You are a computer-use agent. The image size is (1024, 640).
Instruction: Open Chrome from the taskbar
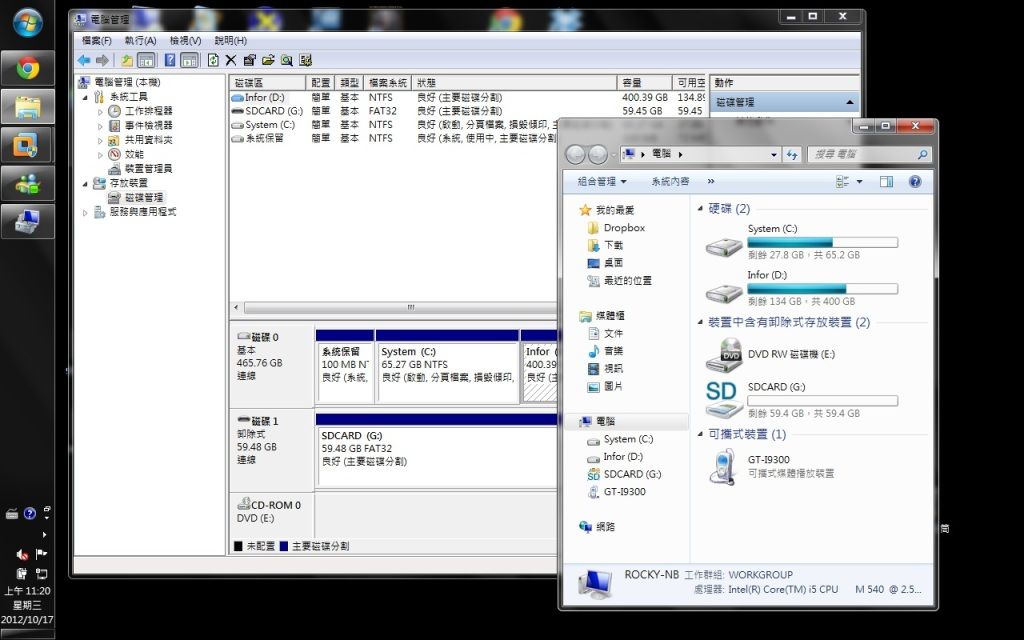pyautogui.click(x=27, y=68)
